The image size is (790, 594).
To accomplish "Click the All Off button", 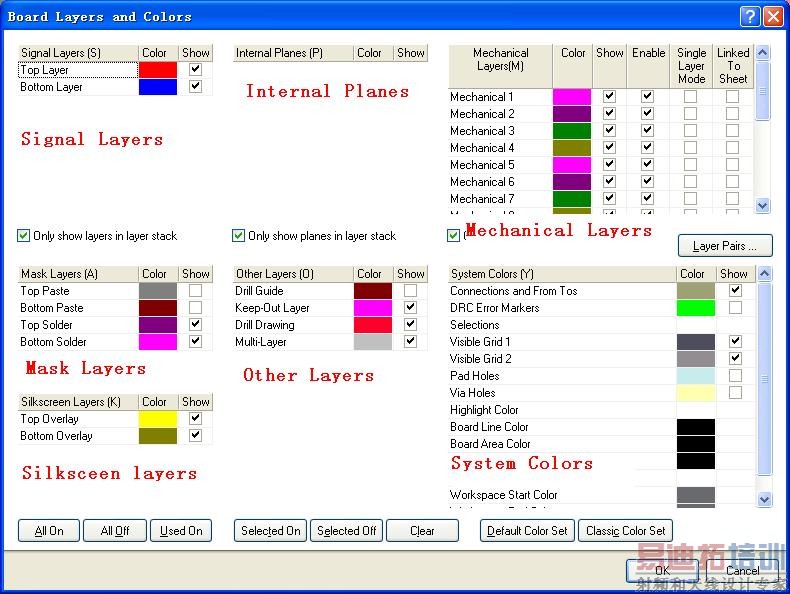I will (115, 531).
